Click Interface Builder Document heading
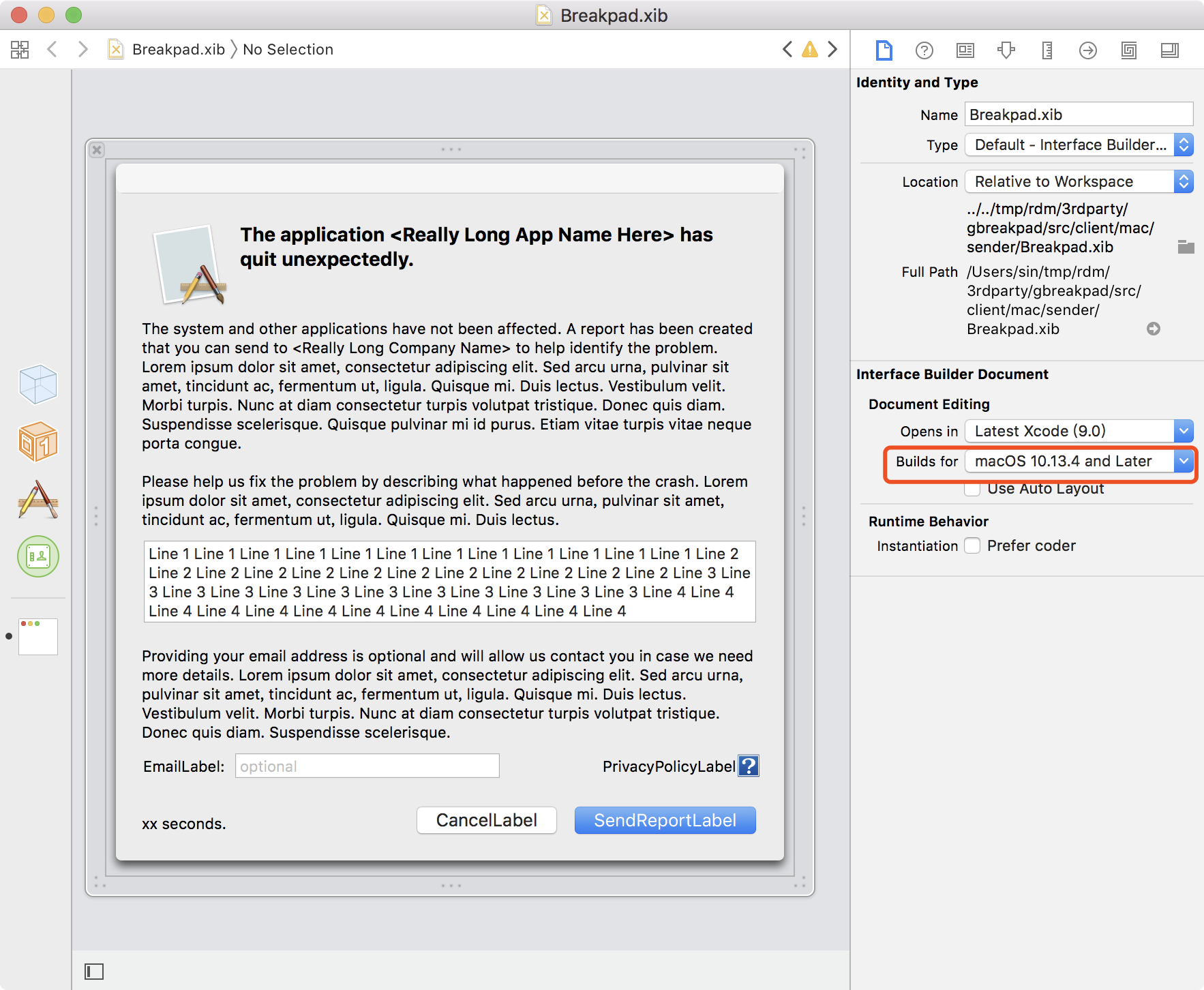 pyautogui.click(x=952, y=374)
